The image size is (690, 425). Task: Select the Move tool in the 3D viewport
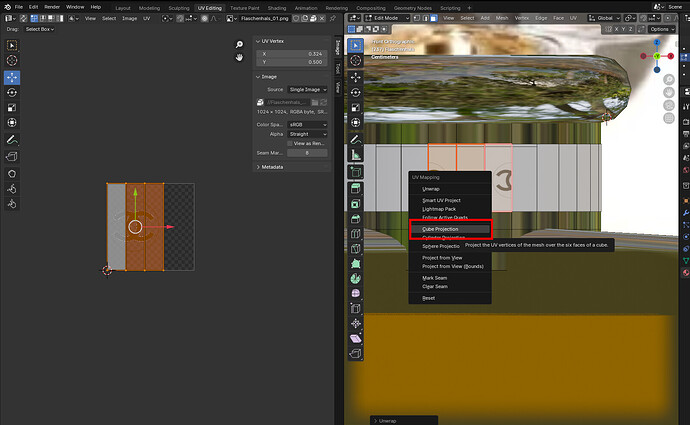[x=356, y=77]
